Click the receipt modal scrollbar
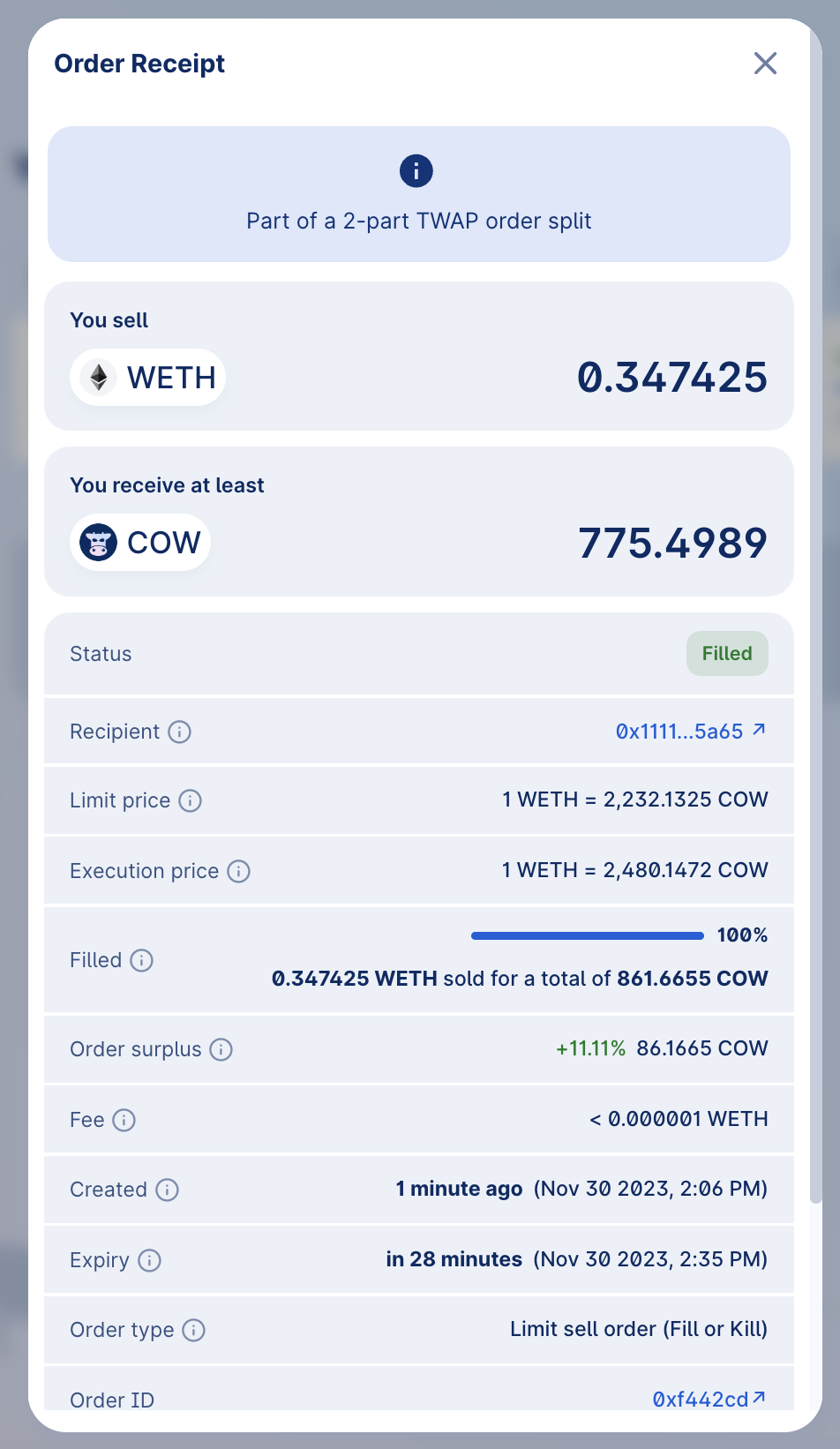Image resolution: width=840 pixels, height=1449 pixels. 816,618
